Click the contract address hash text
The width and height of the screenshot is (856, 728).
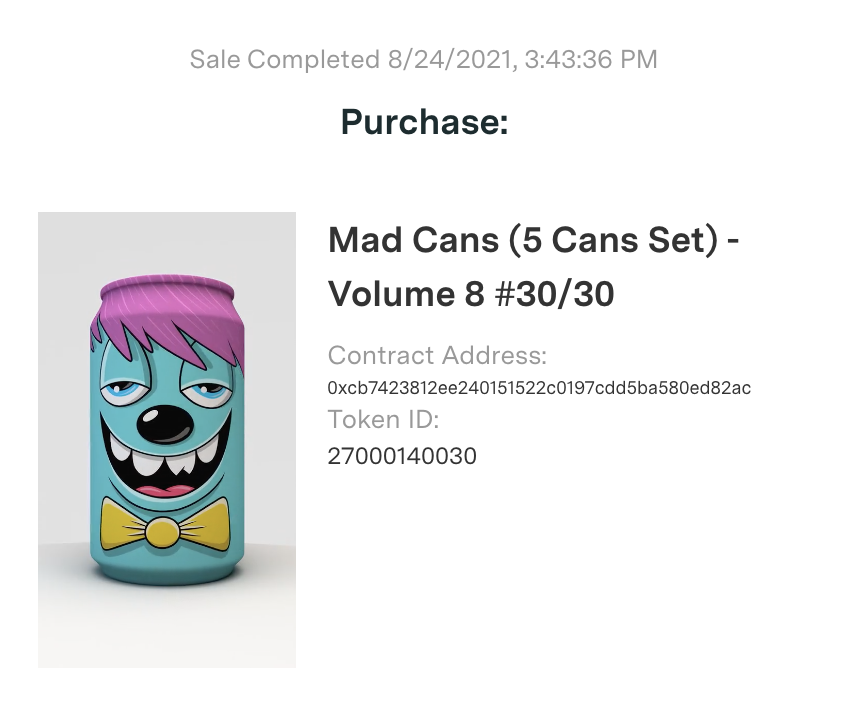point(539,387)
